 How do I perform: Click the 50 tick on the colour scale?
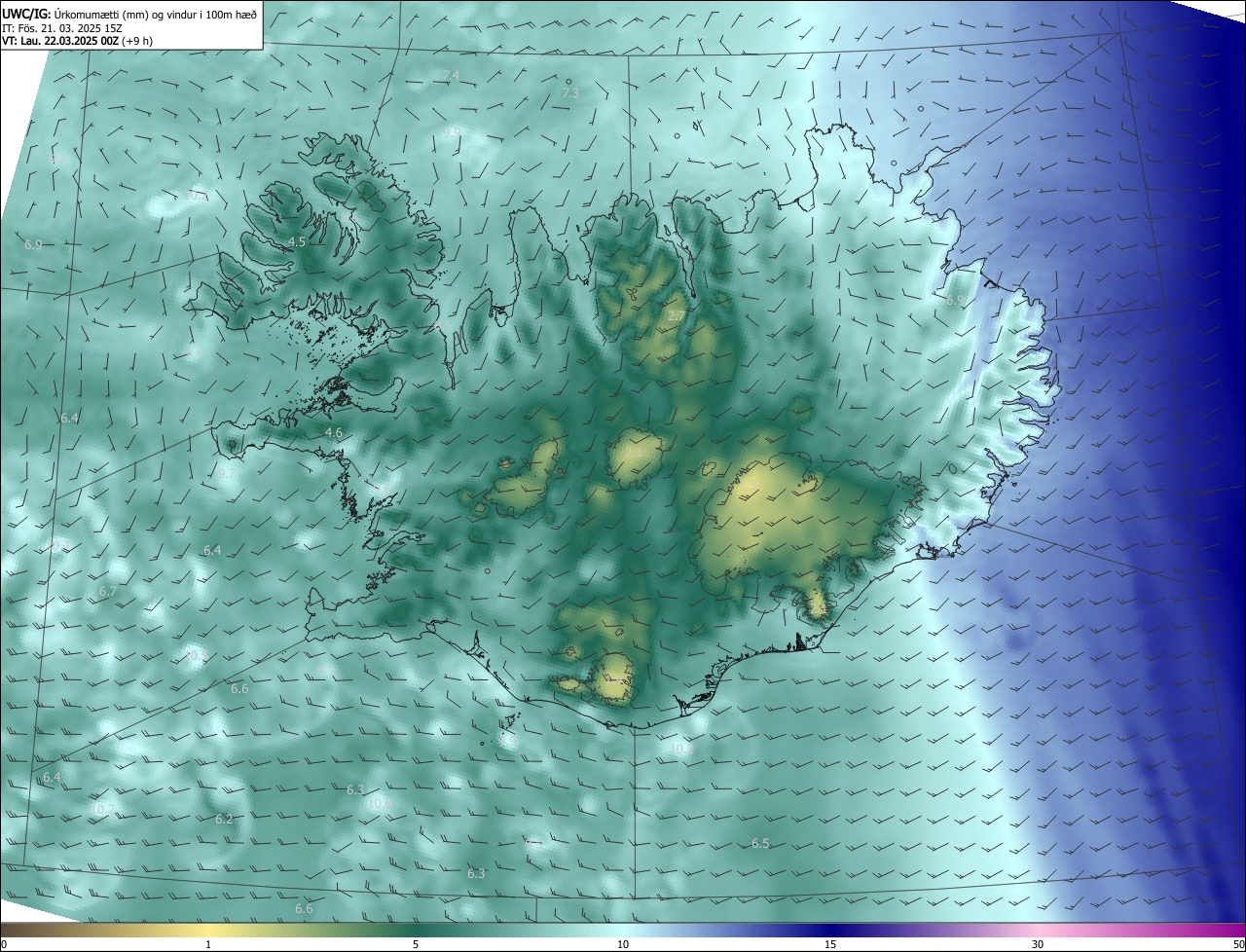click(1238, 944)
